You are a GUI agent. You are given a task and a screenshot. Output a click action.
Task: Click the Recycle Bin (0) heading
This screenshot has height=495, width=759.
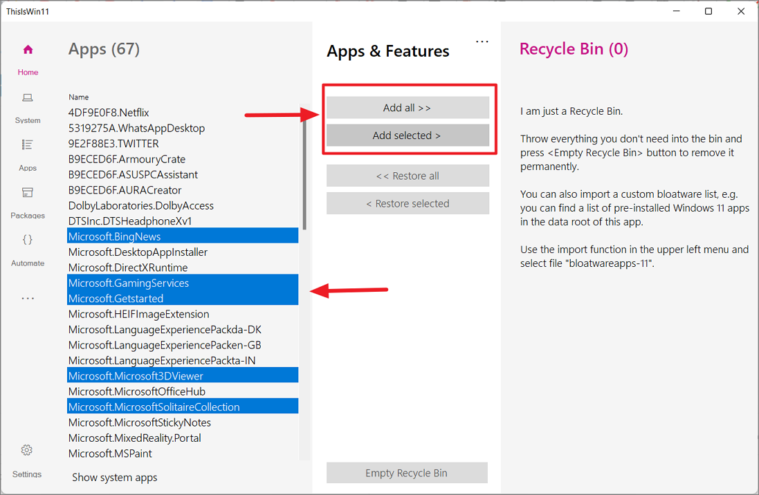pos(574,49)
